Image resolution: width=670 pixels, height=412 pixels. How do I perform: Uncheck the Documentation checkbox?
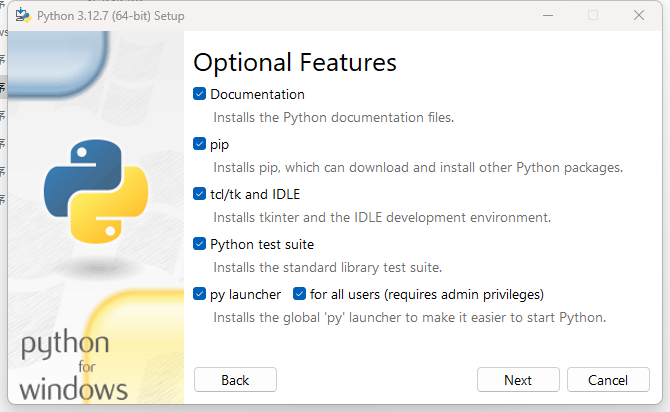coord(200,94)
